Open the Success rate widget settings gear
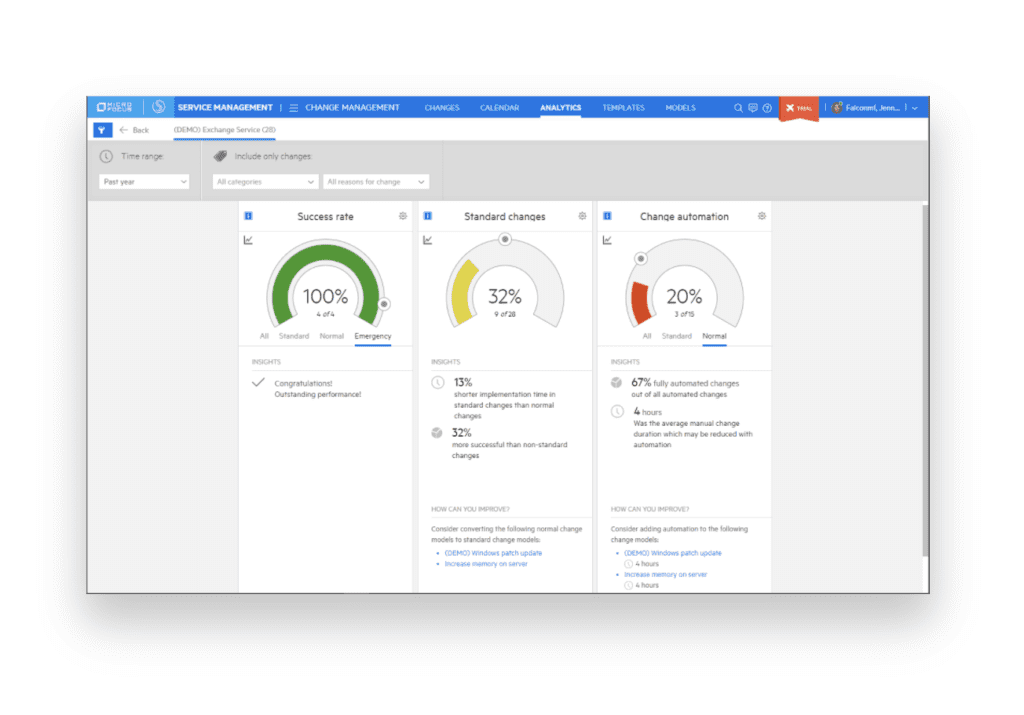This screenshot has width=1024, height=715. (403, 217)
